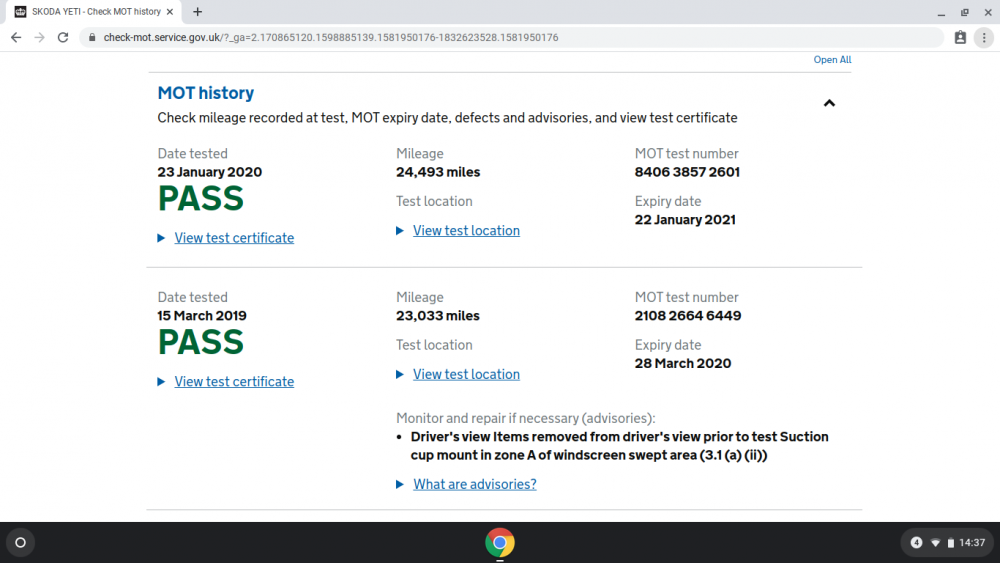This screenshot has height=563, width=1000.
Task: Click the address bar URL
Action: tap(331, 38)
